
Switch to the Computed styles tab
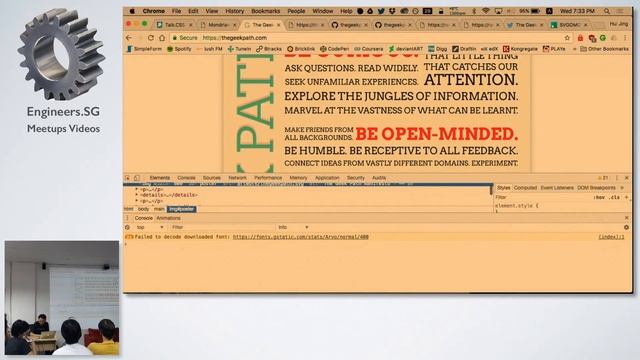(525, 188)
